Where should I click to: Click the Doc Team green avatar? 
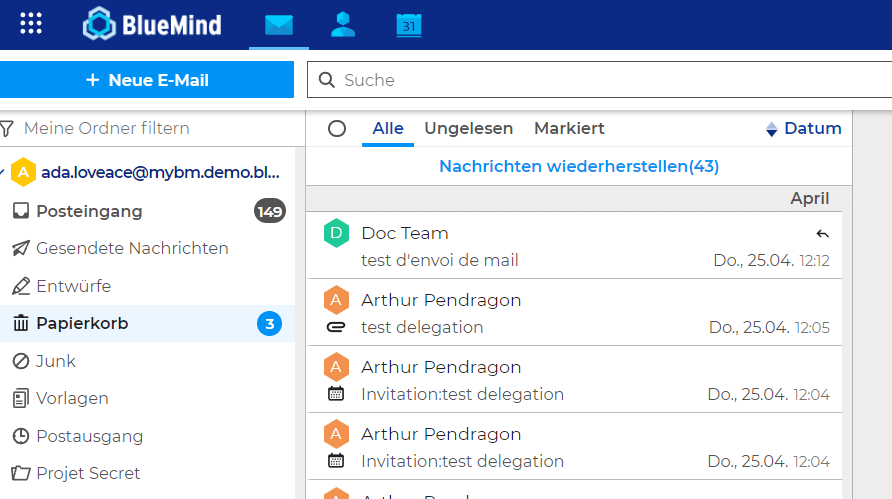pos(336,233)
